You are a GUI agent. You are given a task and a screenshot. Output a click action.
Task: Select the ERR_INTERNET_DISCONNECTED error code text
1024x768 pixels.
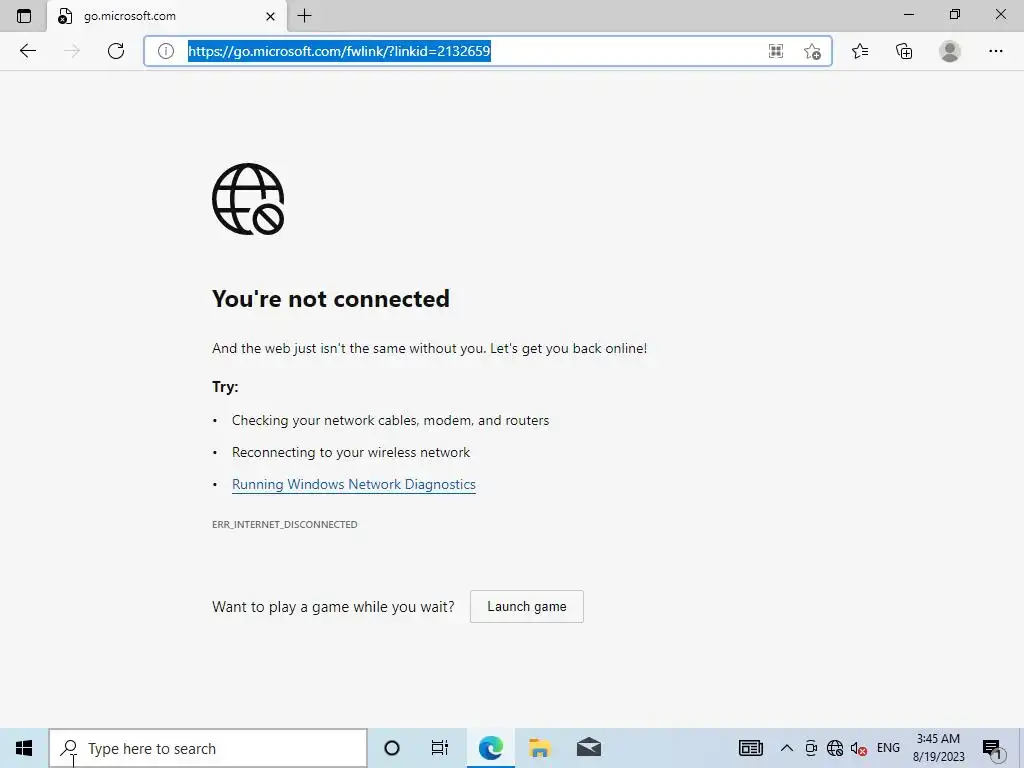tap(285, 524)
